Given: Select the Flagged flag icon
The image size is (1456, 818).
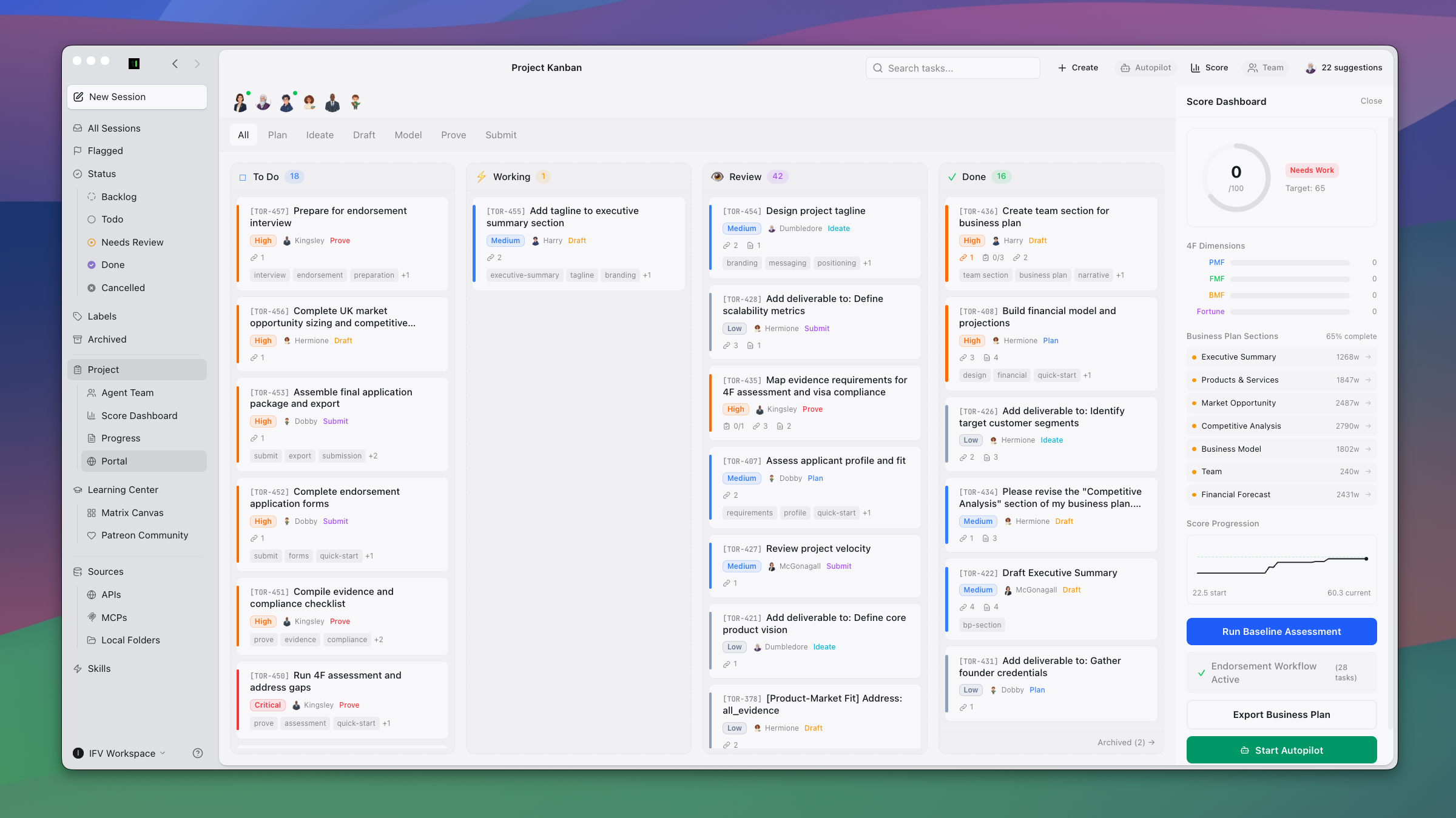Looking at the screenshot, I should [78, 151].
